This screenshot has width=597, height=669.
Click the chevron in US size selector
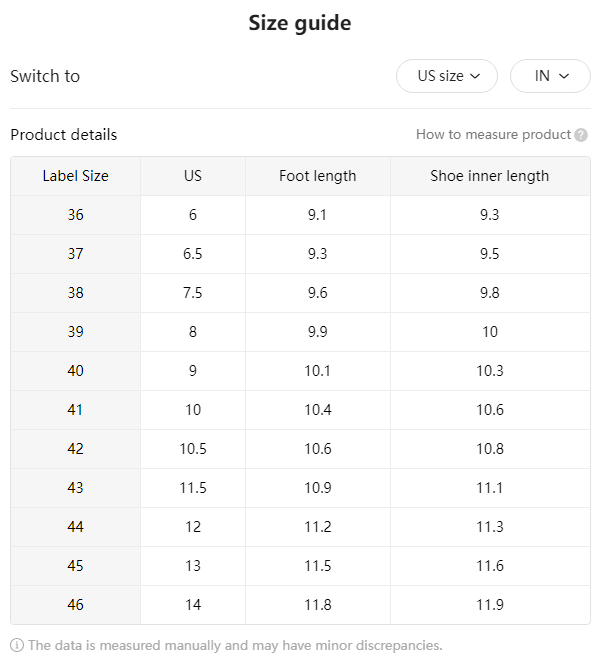pos(475,76)
